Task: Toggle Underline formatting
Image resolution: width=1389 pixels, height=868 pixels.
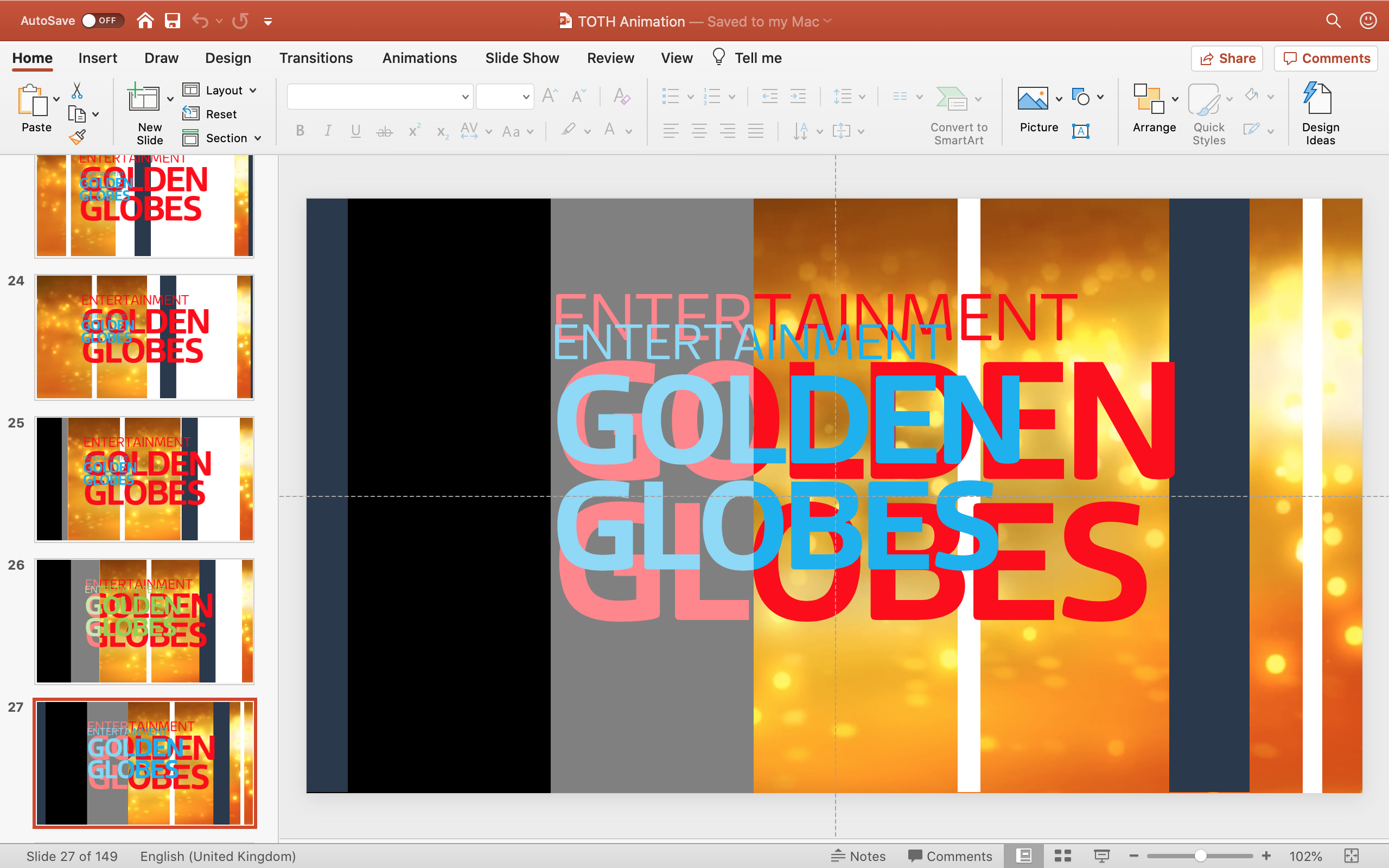Action: tap(356, 131)
